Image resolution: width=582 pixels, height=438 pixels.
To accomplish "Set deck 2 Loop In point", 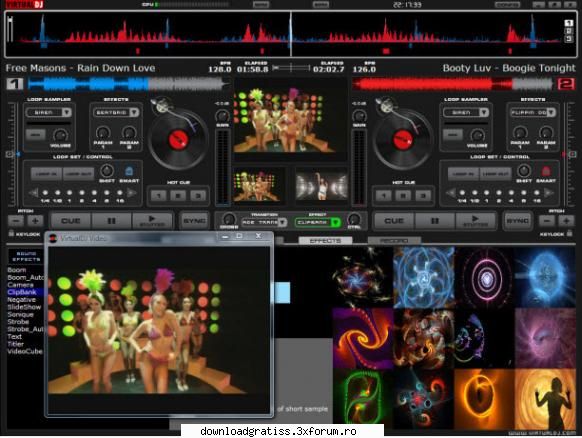I will click(x=463, y=174).
